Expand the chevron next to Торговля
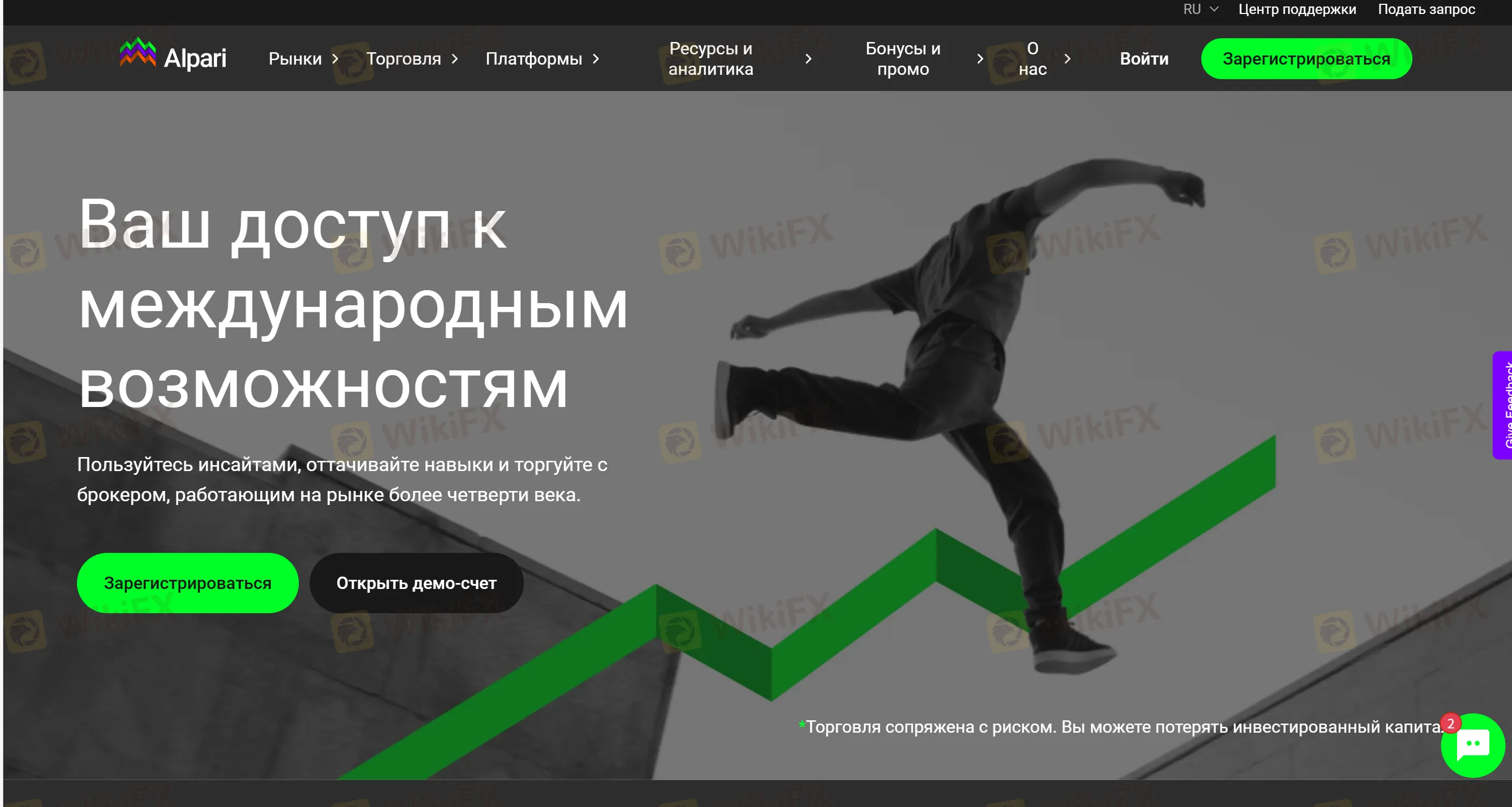The width and height of the screenshot is (1512, 807). click(x=455, y=59)
